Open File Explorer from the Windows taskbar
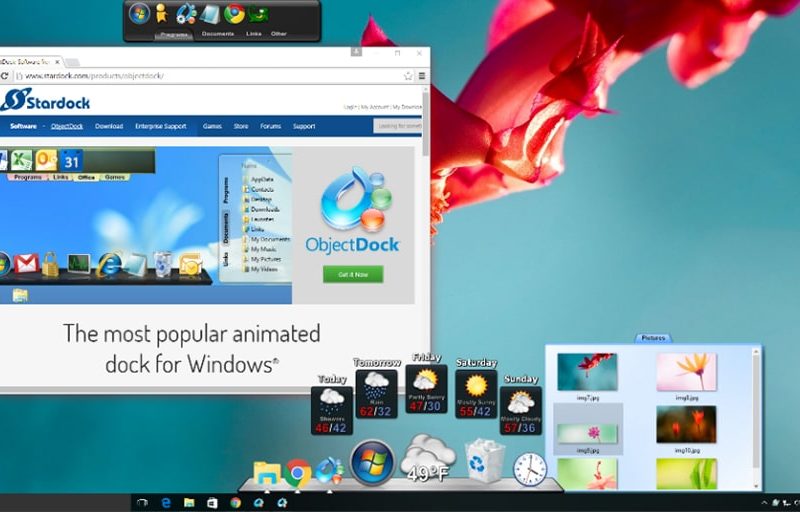 pyautogui.click(x=189, y=503)
